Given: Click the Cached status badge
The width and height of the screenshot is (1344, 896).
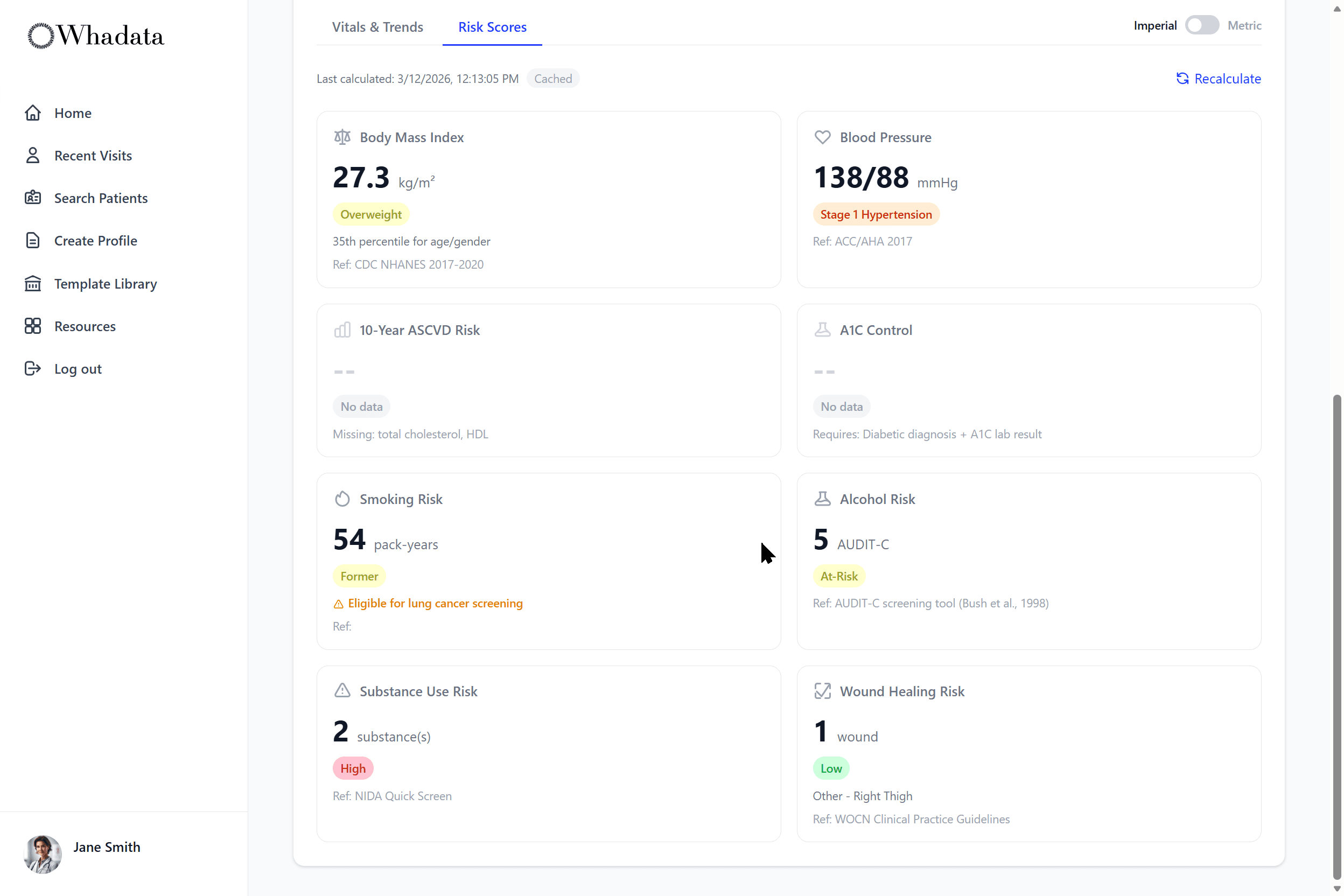Looking at the screenshot, I should [x=552, y=78].
